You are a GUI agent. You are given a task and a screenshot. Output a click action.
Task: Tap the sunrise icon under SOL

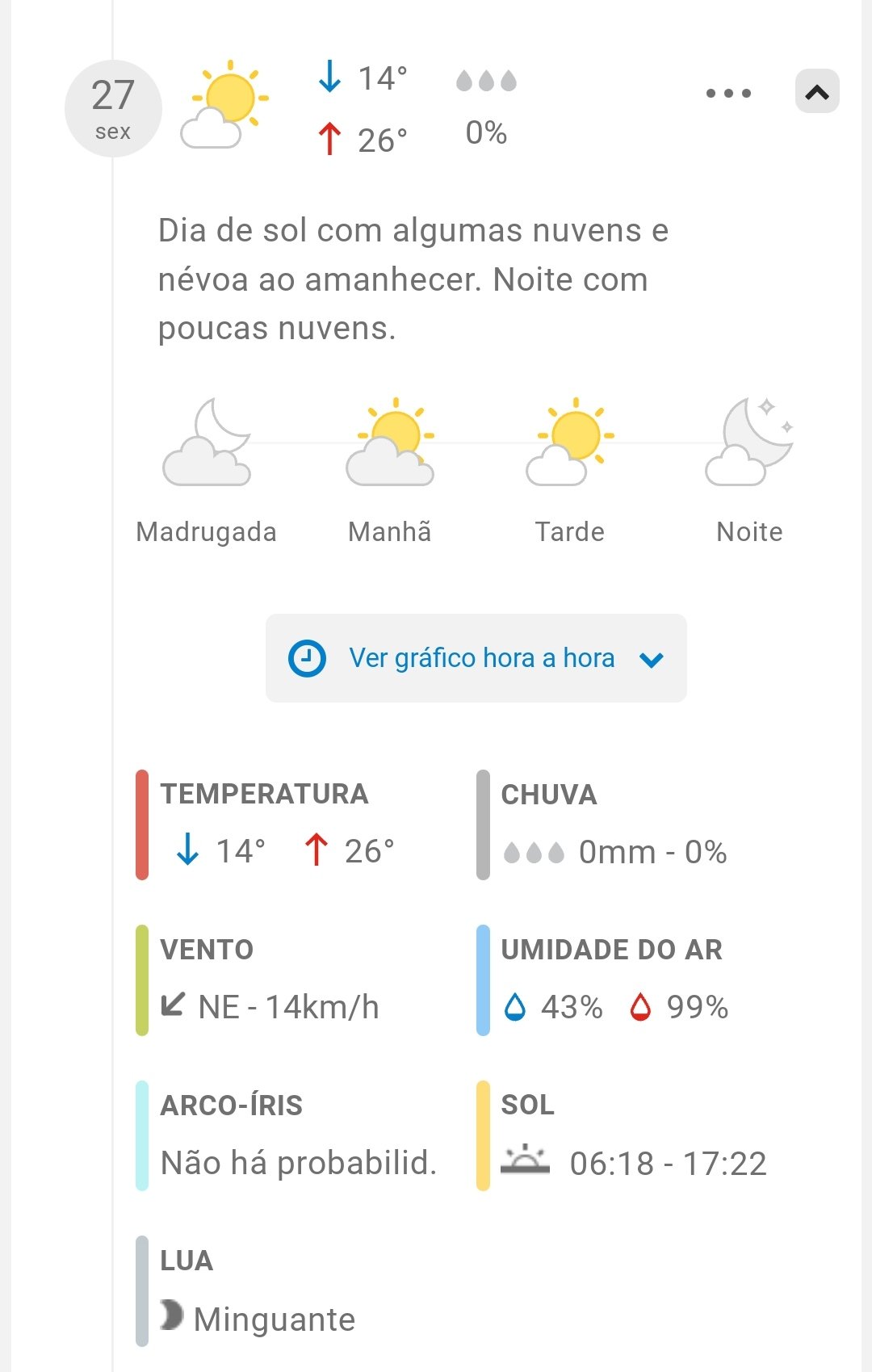pos(525,1160)
